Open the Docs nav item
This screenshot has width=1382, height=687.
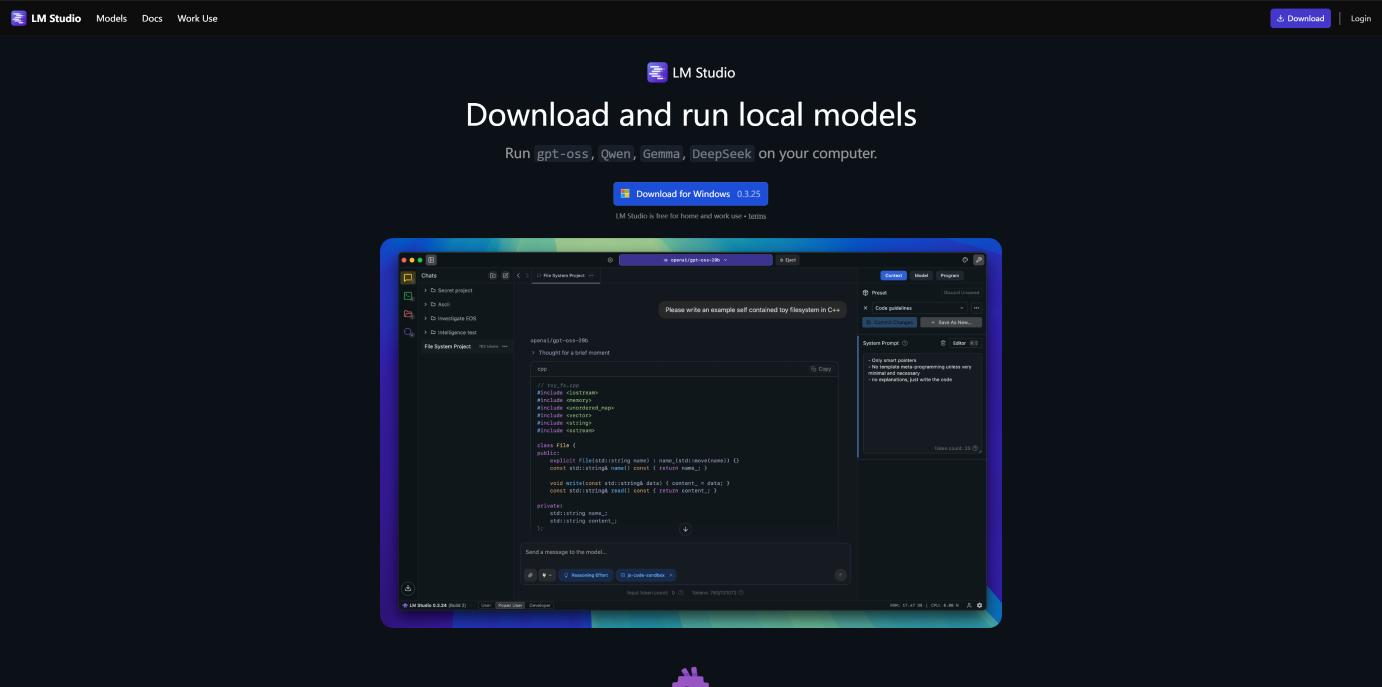tap(152, 18)
